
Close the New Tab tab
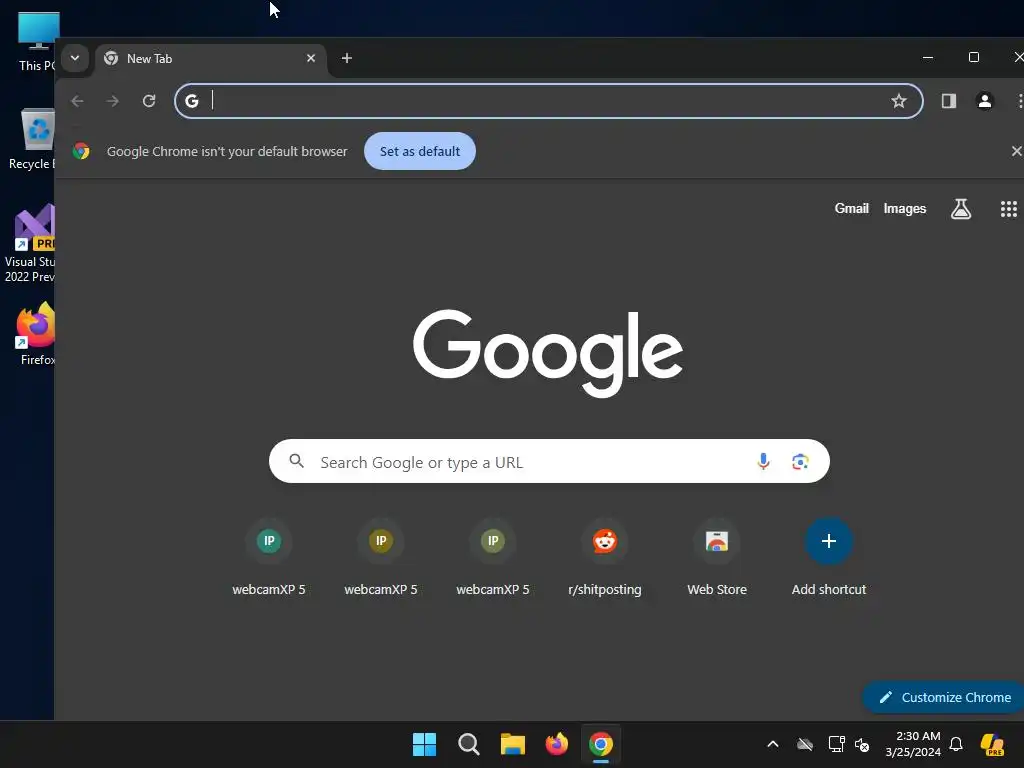[311, 58]
